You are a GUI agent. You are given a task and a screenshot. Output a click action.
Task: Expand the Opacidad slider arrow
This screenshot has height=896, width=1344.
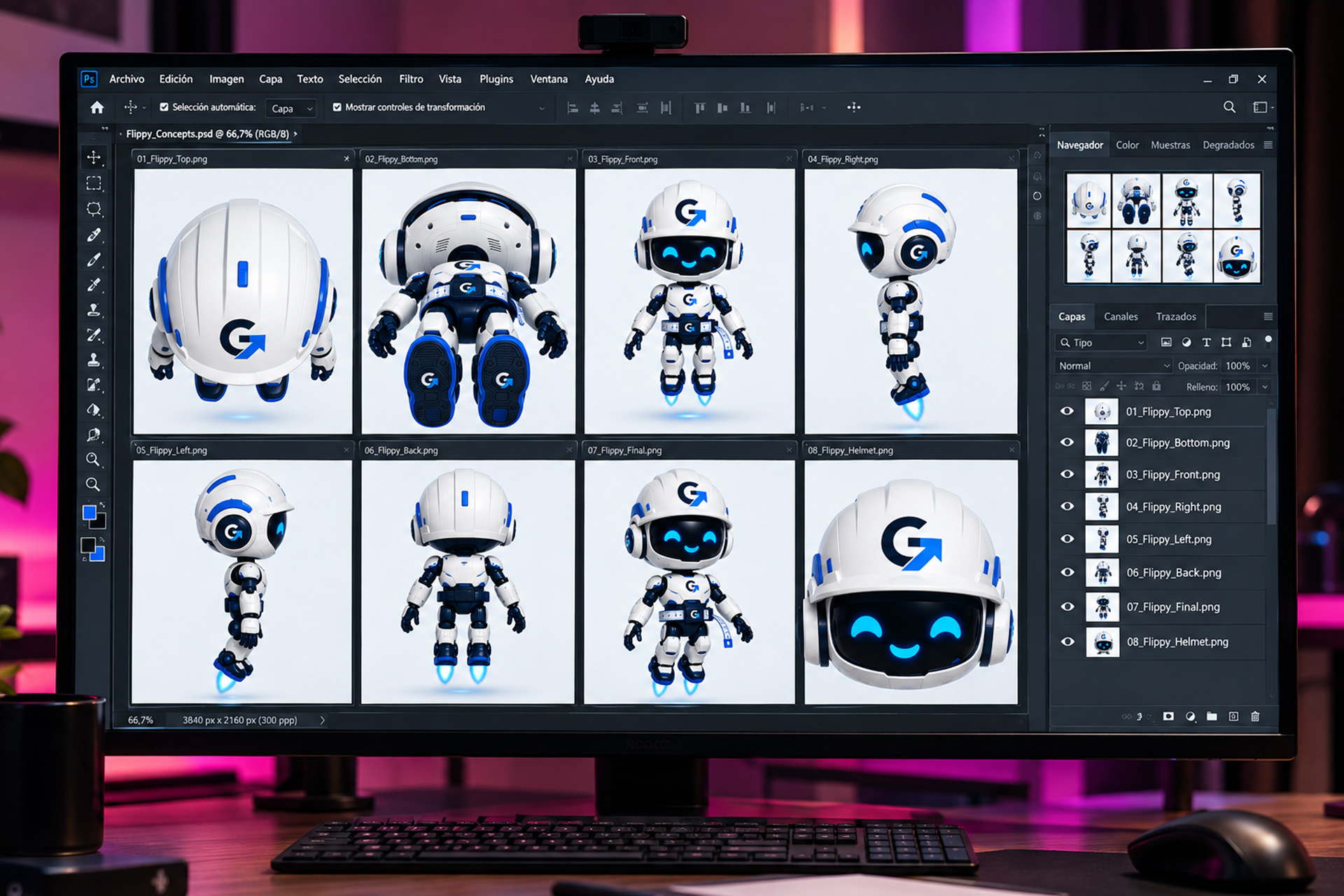1265,365
